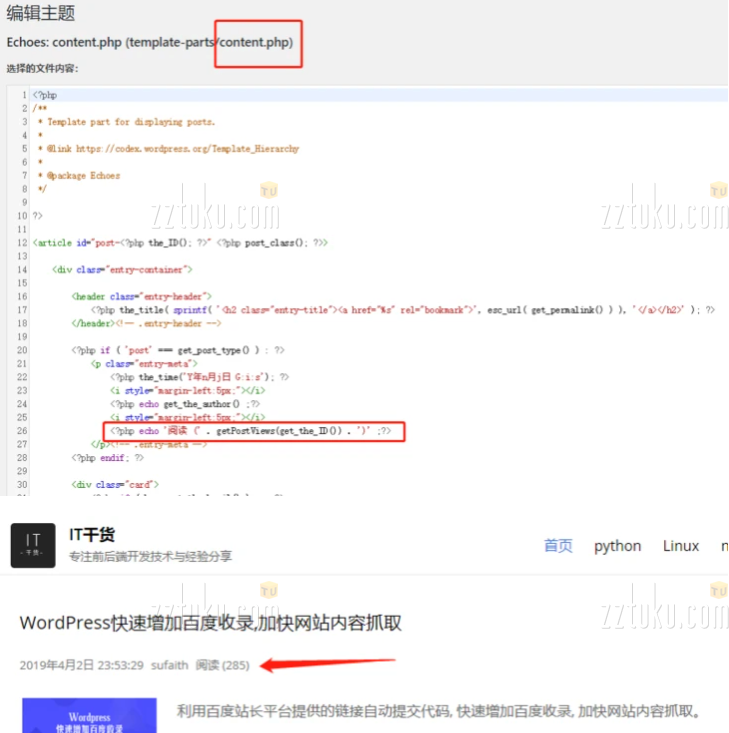Click the post excerpt text about 百度站长平台

(x=439, y=711)
